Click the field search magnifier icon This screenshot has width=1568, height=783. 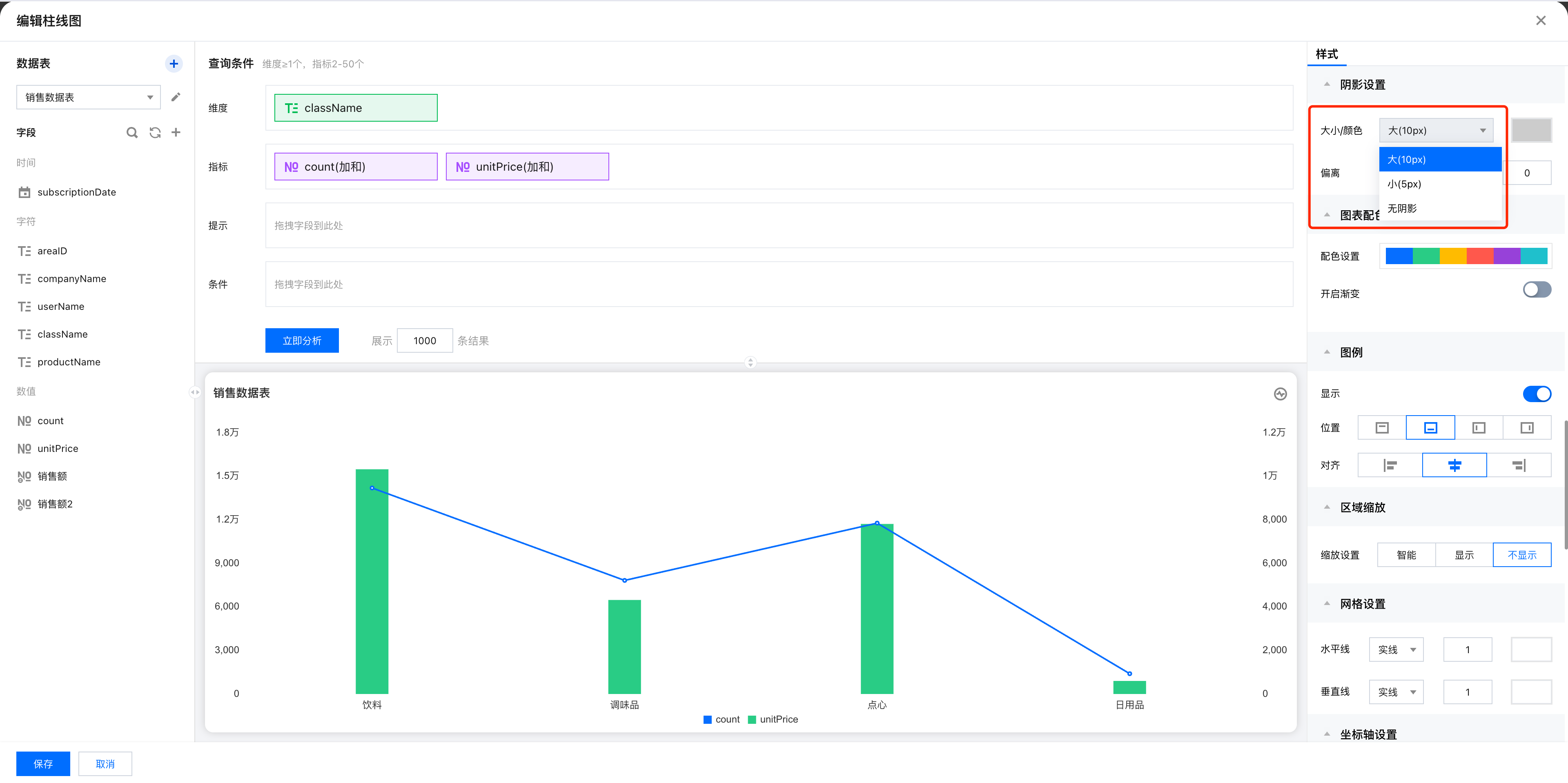pos(131,133)
